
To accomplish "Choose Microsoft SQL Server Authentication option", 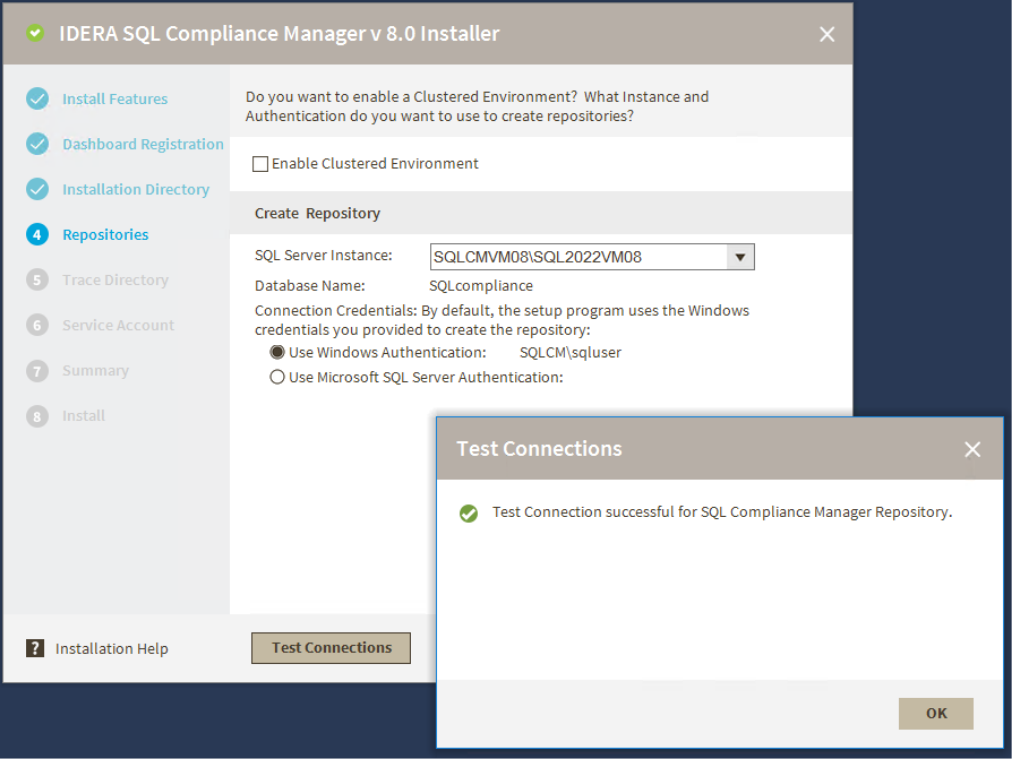I will tap(277, 377).
